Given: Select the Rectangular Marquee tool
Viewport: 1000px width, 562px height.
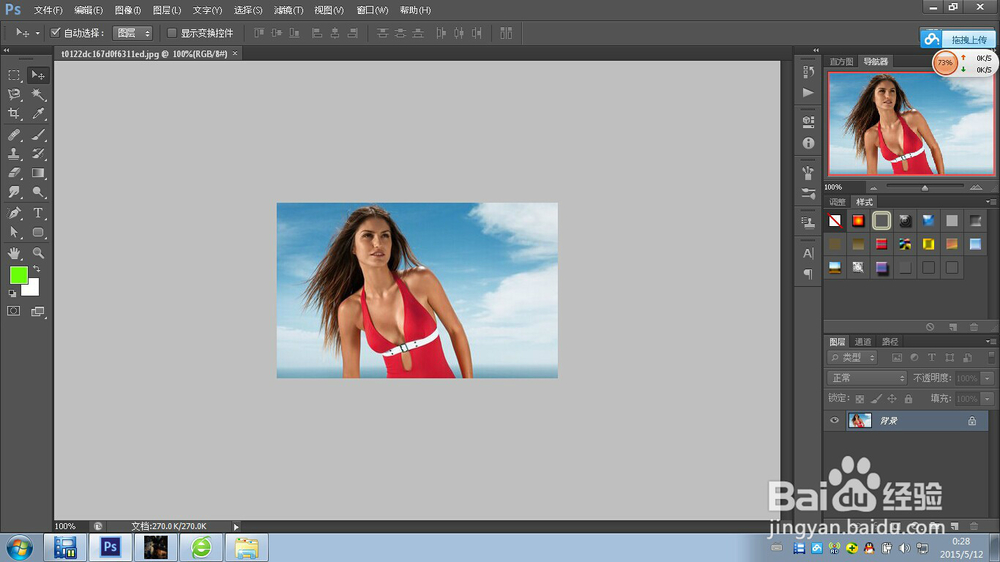Looking at the screenshot, I should (14, 75).
